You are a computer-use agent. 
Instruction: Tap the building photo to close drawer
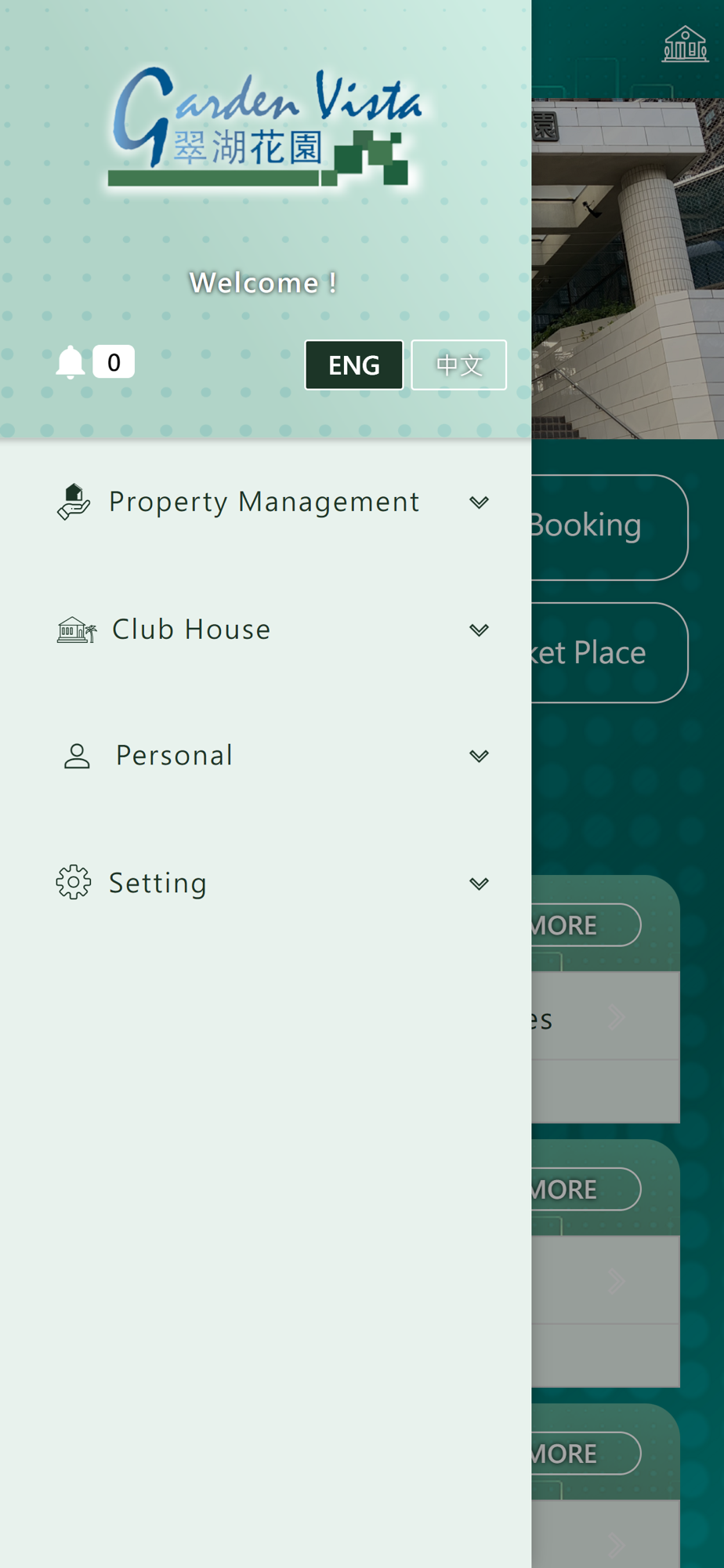click(628, 268)
